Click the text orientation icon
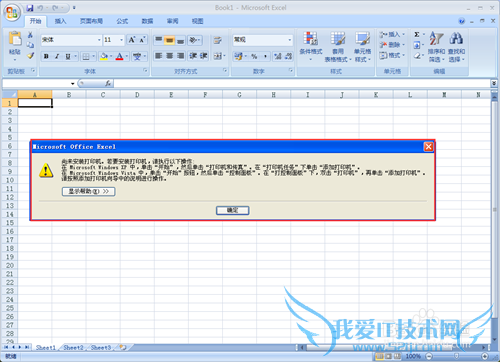This screenshot has width=500, height=362. point(193,40)
